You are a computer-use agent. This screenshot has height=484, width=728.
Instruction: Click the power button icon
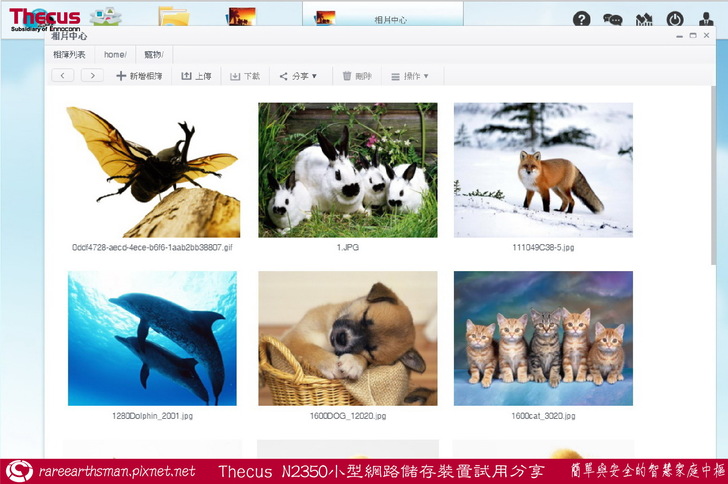[x=675, y=19]
